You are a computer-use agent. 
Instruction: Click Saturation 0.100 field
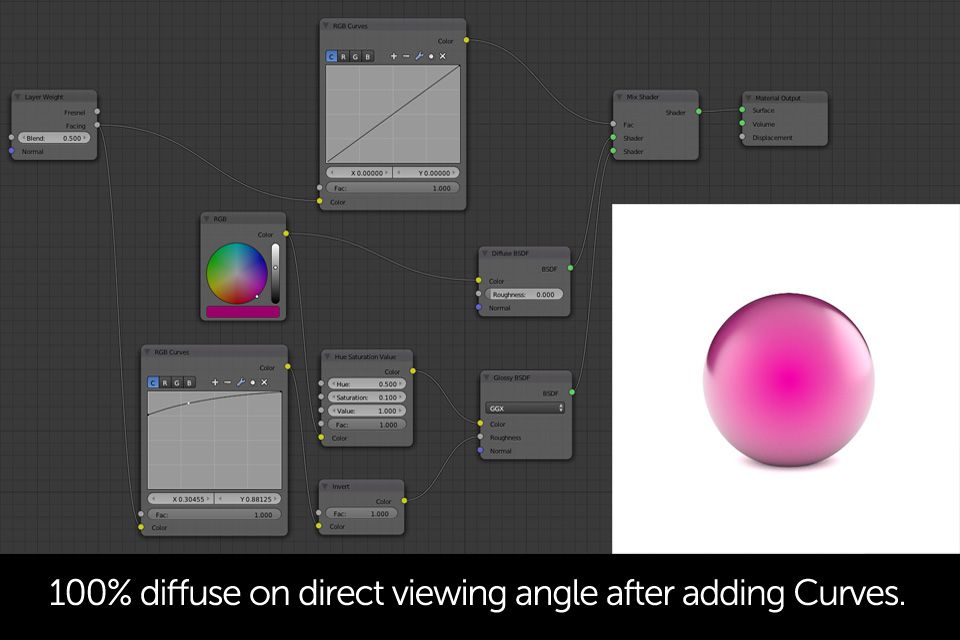[x=367, y=397]
